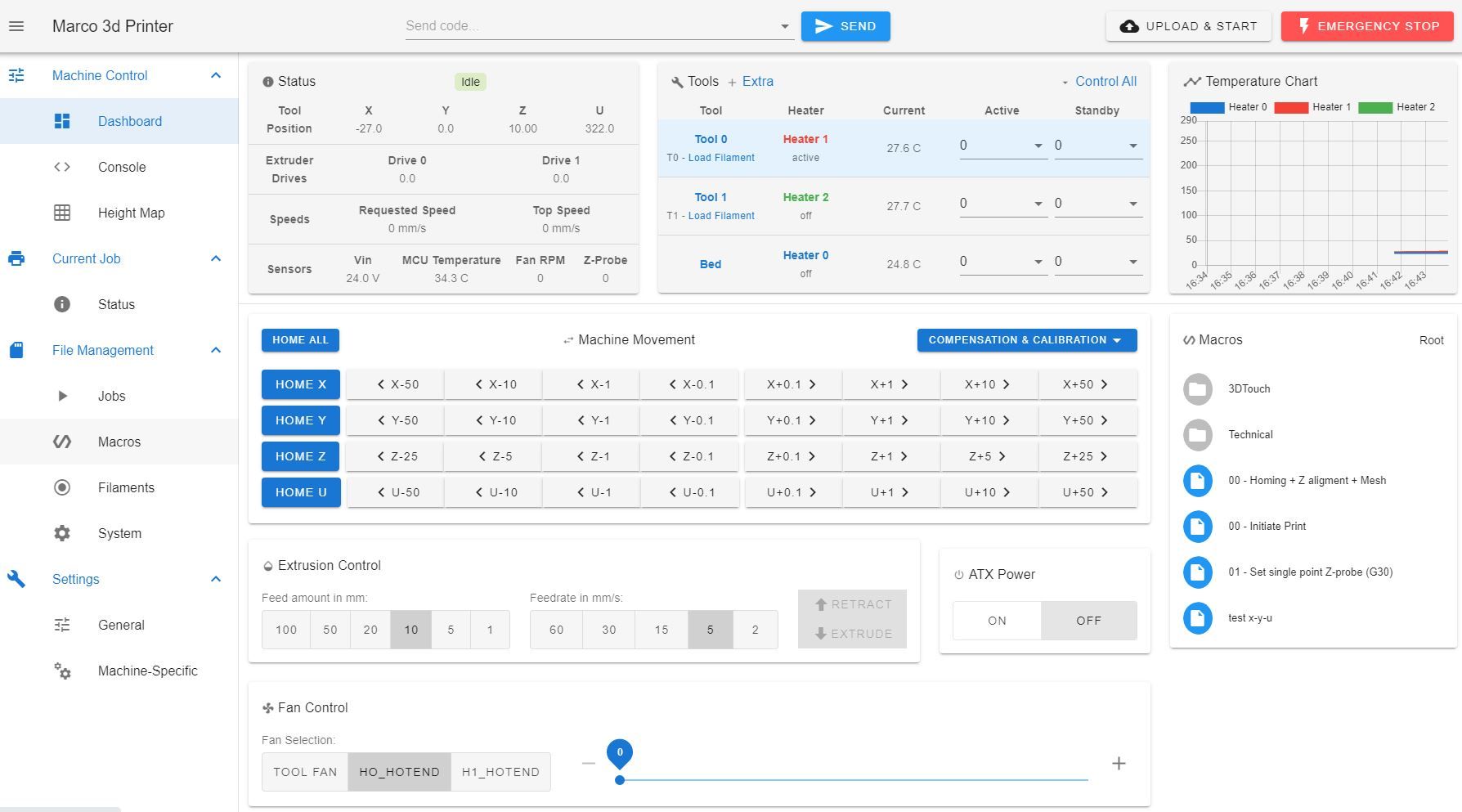1462x812 pixels.
Task: Collapse the Machine Control section
Action: click(216, 75)
